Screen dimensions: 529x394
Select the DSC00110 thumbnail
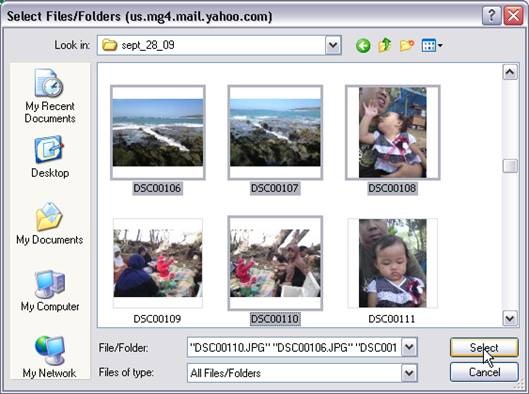point(275,263)
